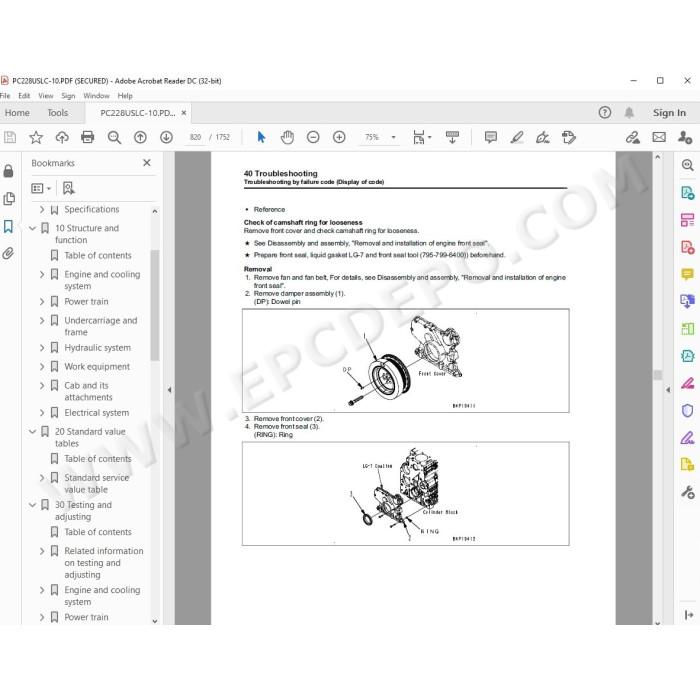Open the attachments paperclip panel
The width and height of the screenshot is (700, 700).
click(8, 254)
